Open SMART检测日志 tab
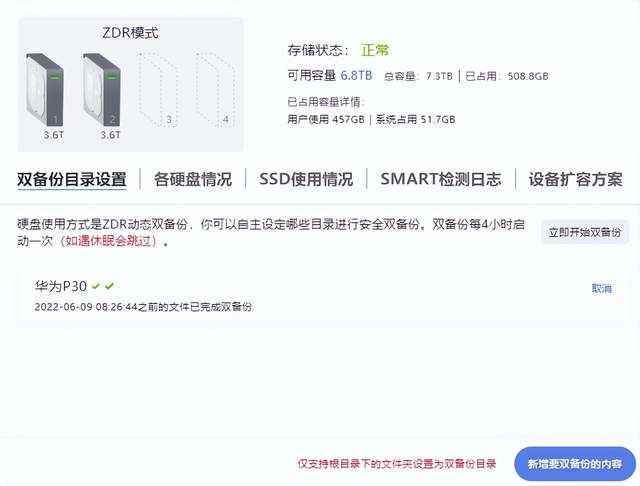Viewport: 640px width, 486px height. pos(441,179)
